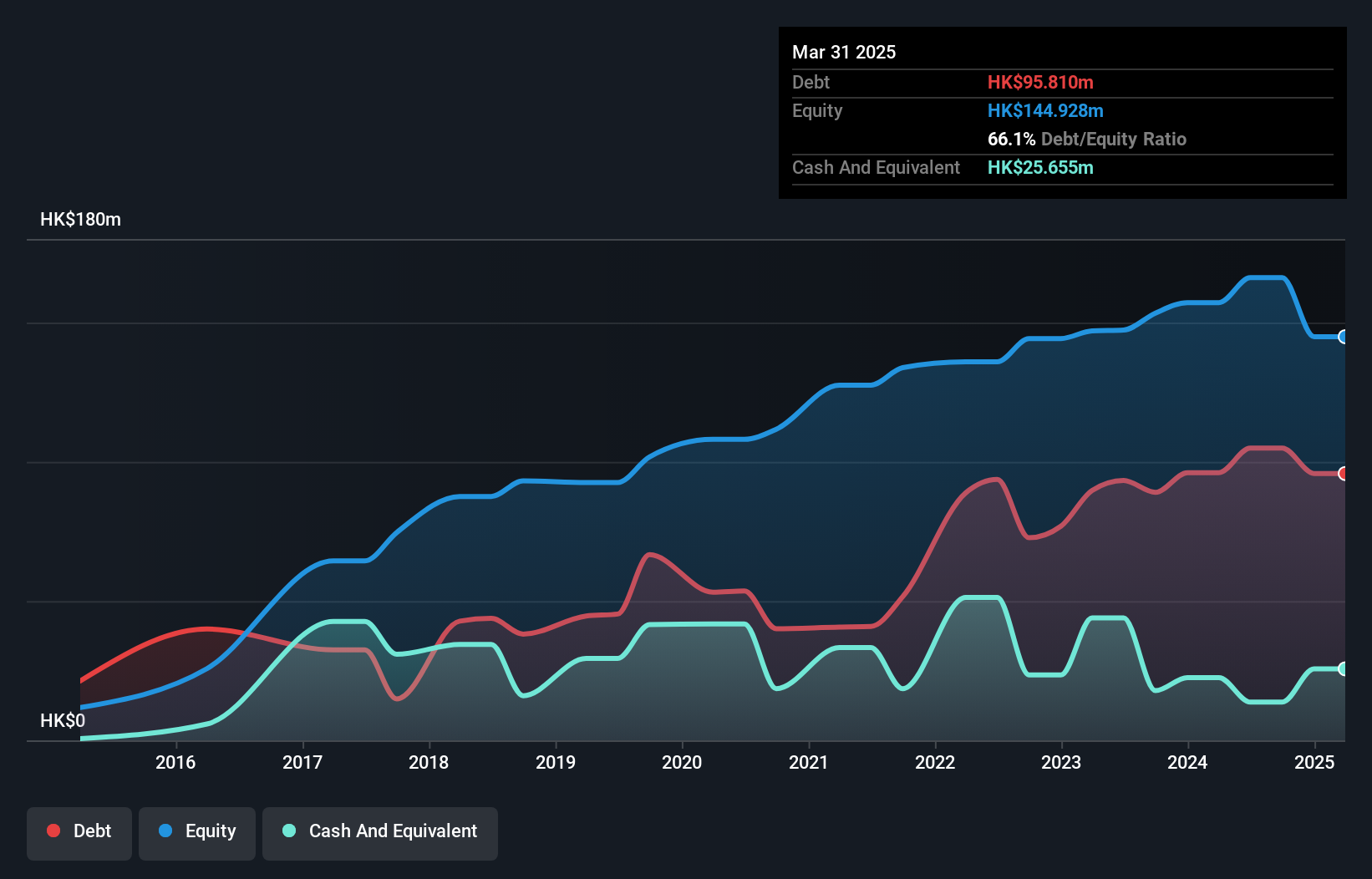Viewport: 1372px width, 879px height.
Task: Open details for the Debt/Equity Ratio row
Action: [1086, 140]
